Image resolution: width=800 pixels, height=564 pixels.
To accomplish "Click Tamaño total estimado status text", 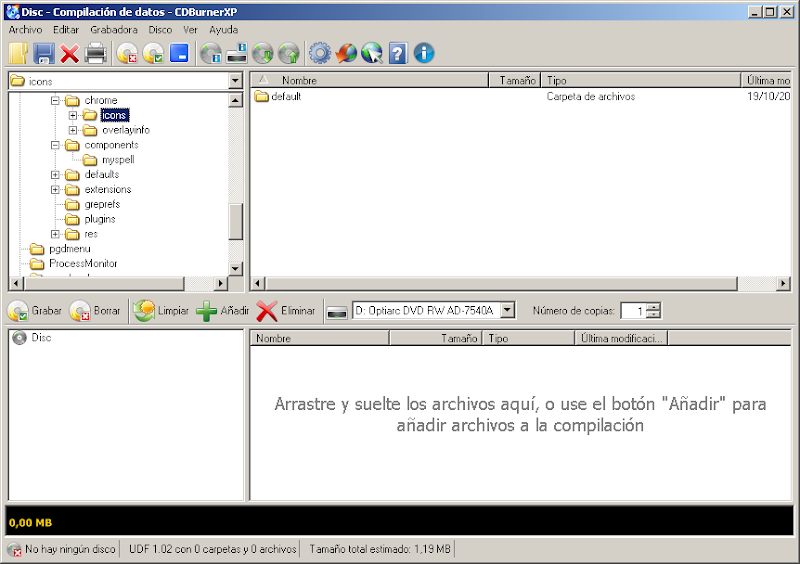I will tap(380, 549).
